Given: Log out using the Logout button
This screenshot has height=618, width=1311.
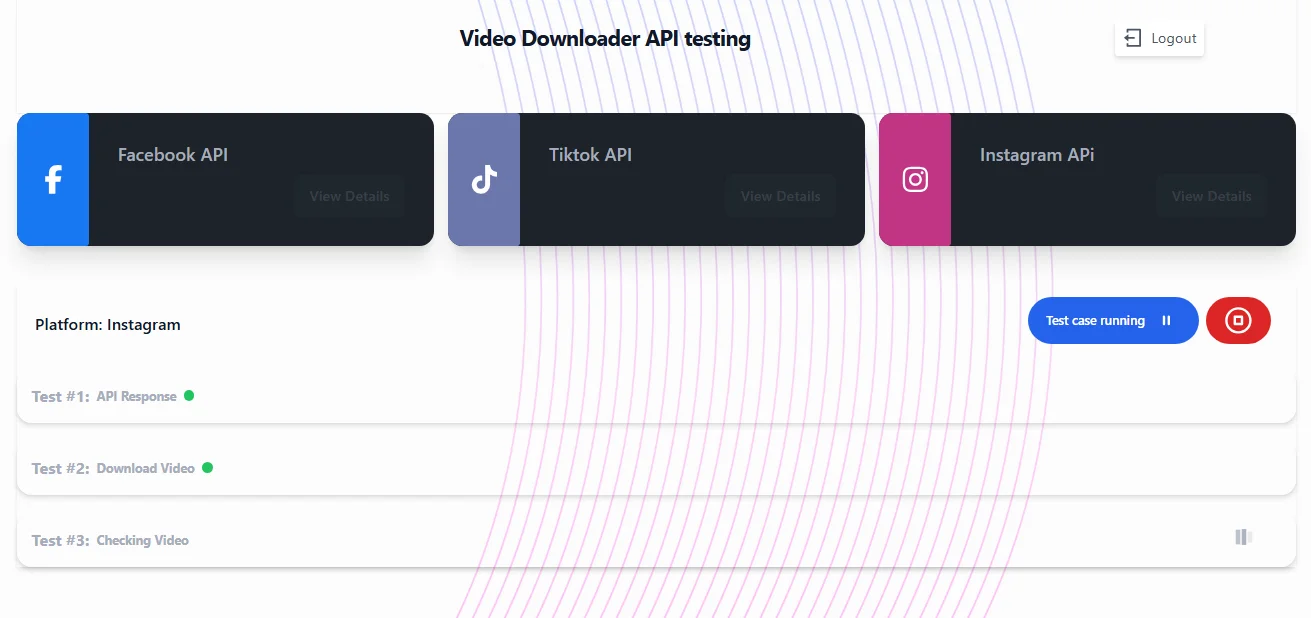Looking at the screenshot, I should (1160, 39).
